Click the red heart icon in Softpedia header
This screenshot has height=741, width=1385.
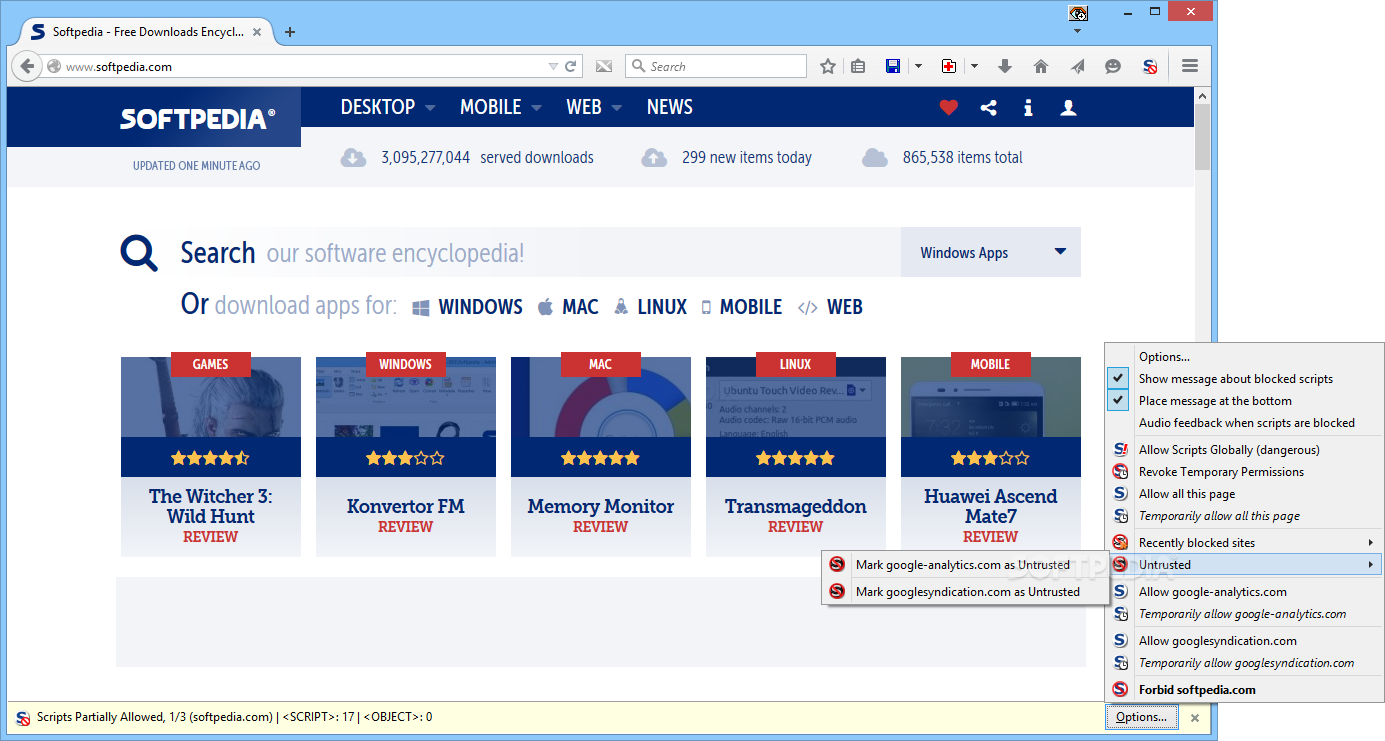point(949,108)
